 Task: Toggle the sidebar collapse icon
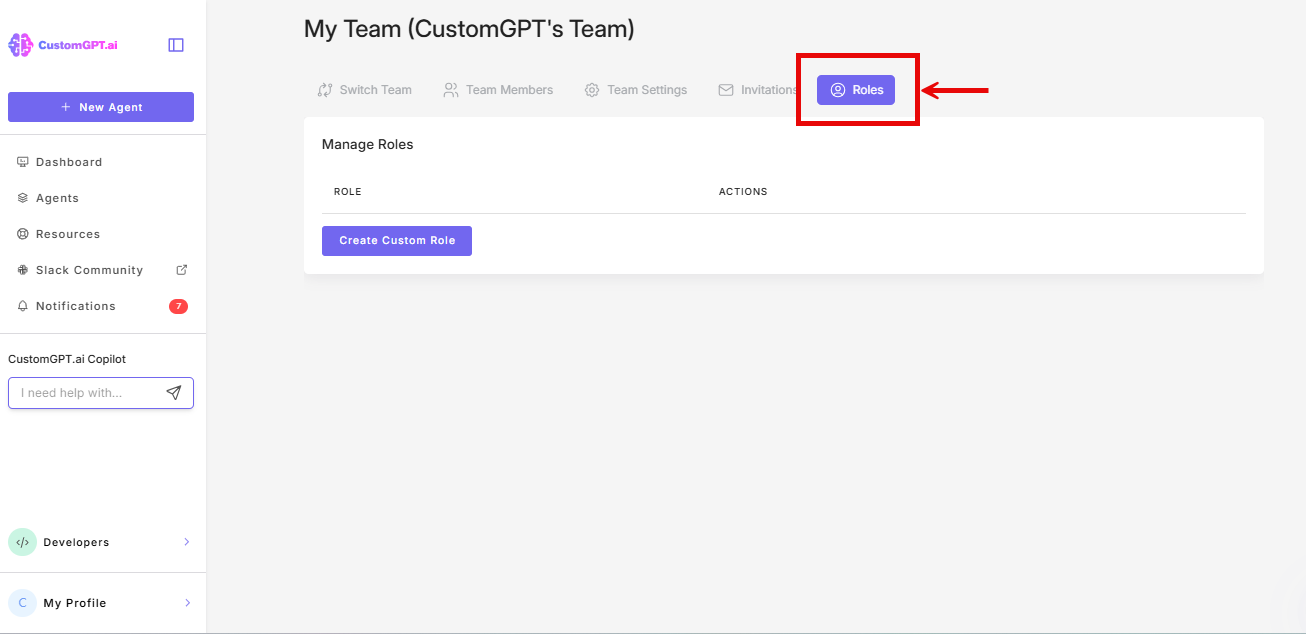[176, 44]
